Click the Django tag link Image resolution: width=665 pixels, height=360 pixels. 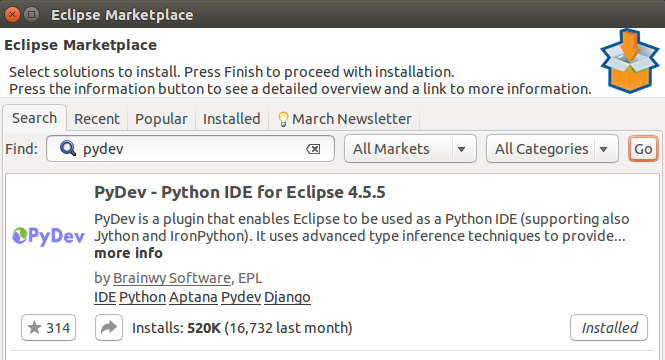(x=287, y=297)
